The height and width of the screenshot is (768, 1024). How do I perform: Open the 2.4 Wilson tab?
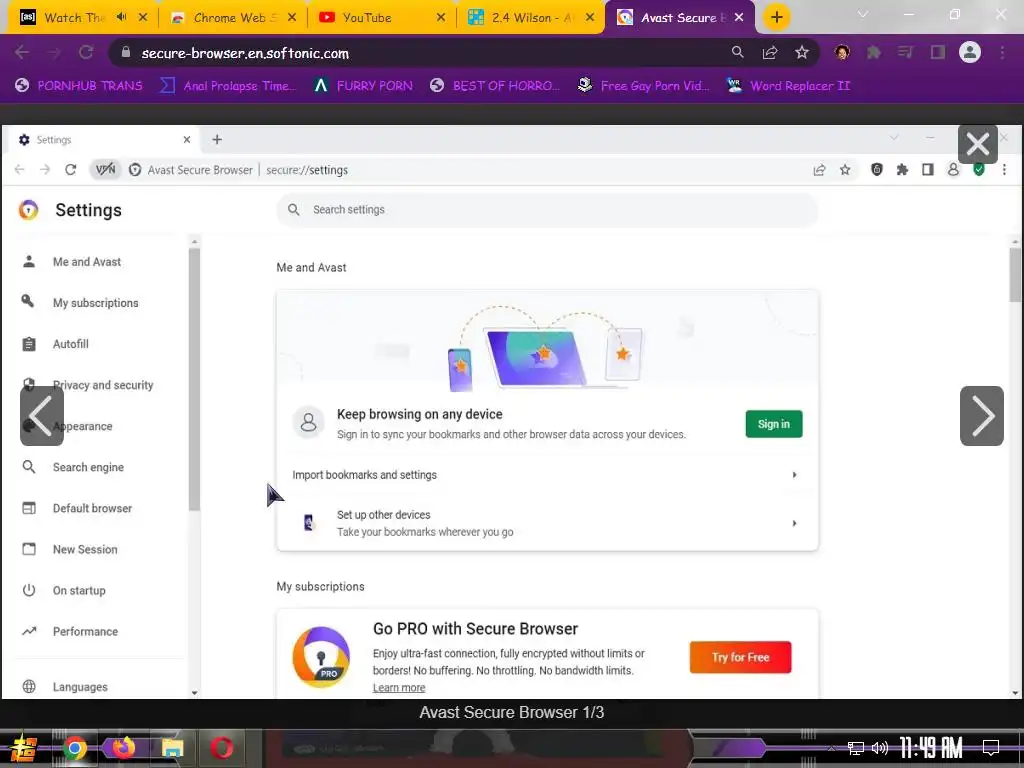[529, 18]
